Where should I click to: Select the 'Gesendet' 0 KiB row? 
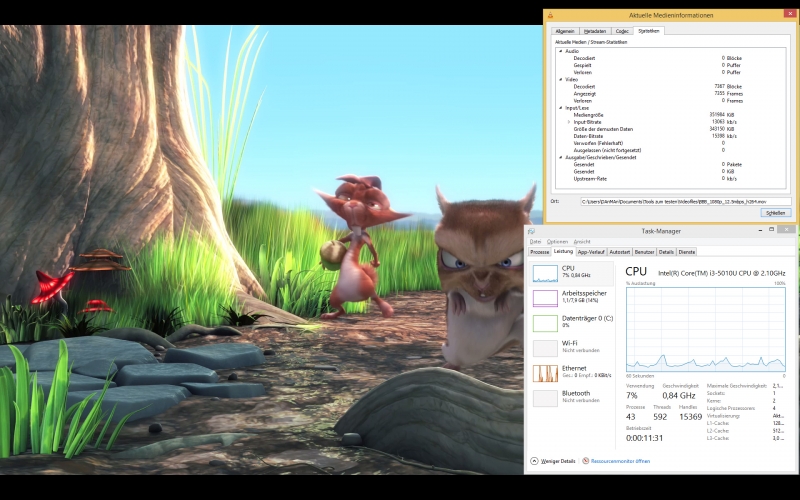(672, 172)
